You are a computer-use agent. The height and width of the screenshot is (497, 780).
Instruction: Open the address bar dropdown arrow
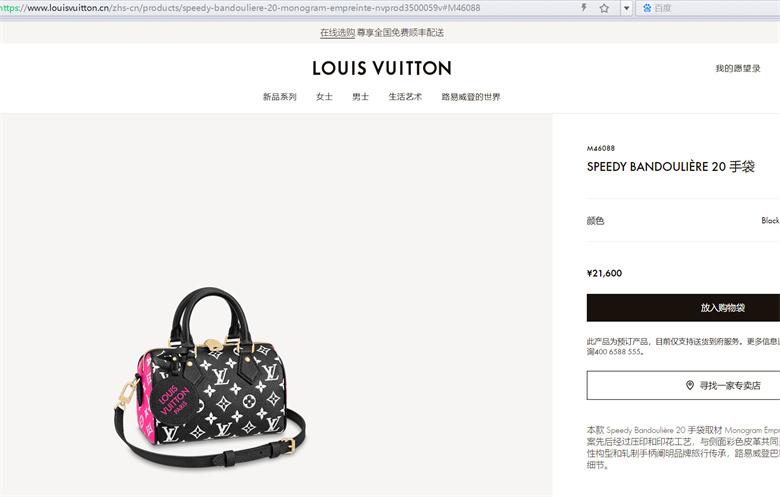(x=626, y=8)
